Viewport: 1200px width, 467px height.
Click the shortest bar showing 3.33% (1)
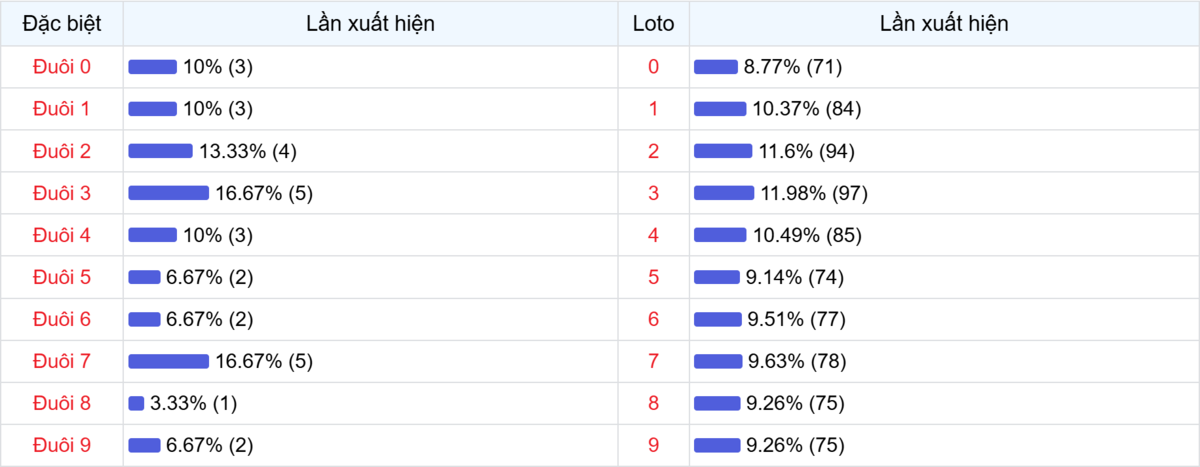coord(137,403)
